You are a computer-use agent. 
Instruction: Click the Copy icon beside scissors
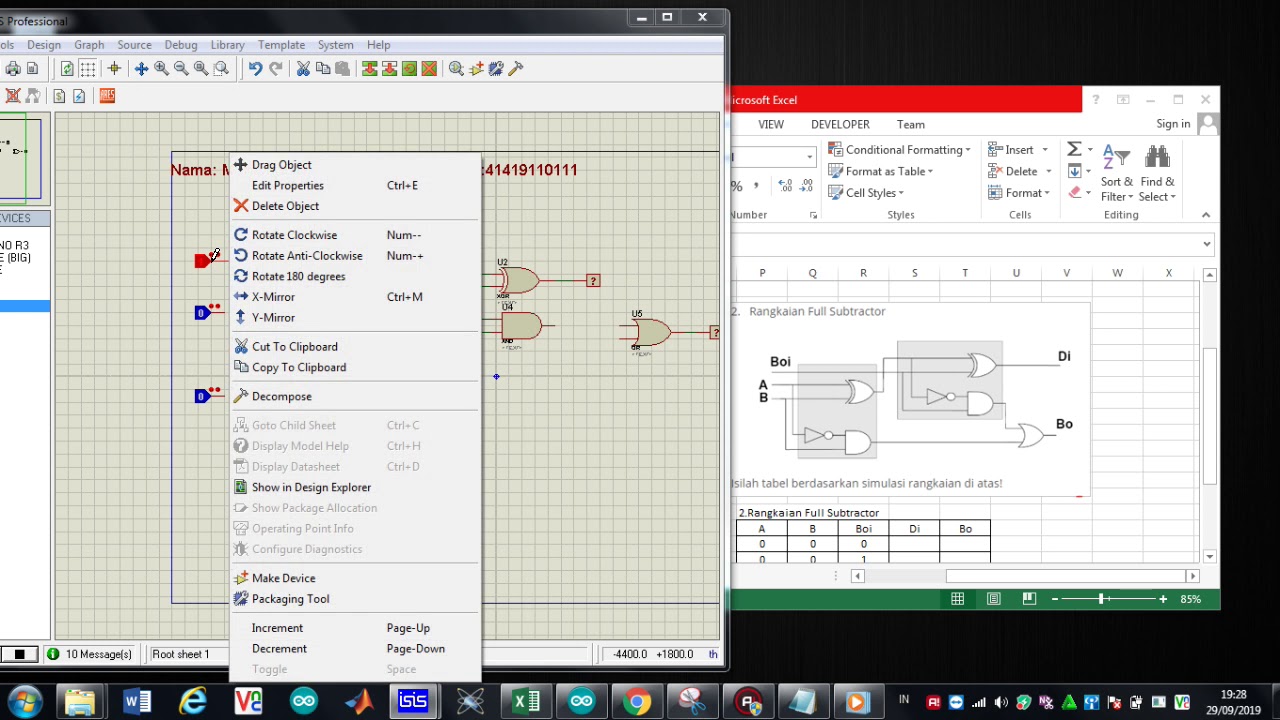(x=322, y=68)
